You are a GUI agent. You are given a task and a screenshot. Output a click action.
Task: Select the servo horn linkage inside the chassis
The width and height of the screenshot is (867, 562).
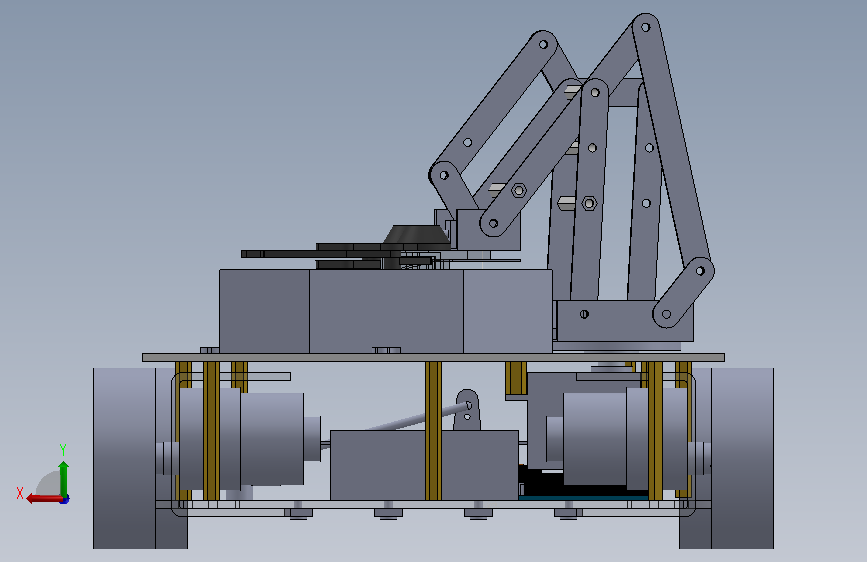pos(467,410)
